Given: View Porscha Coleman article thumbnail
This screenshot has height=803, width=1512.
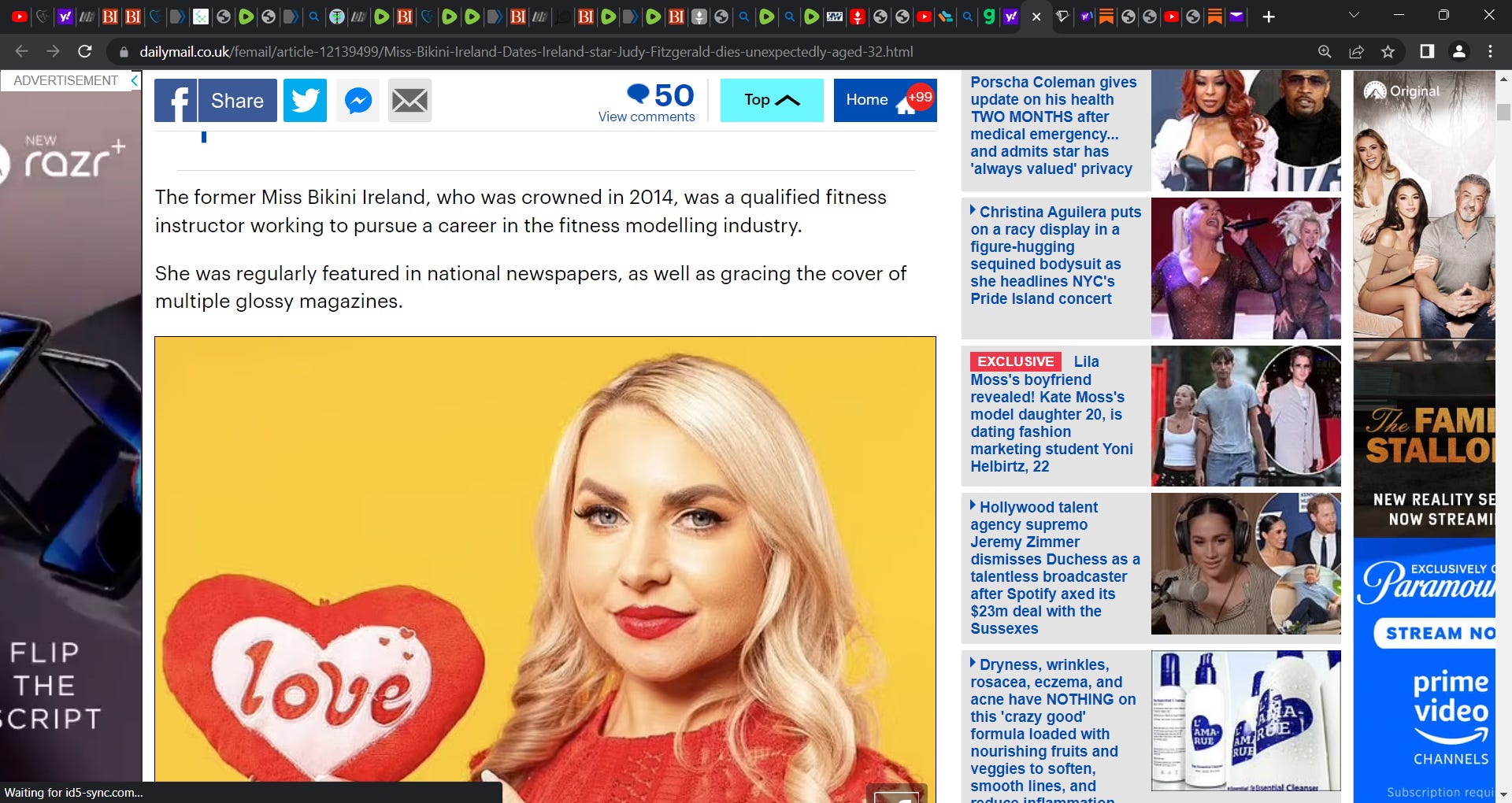Looking at the screenshot, I should [1246, 131].
